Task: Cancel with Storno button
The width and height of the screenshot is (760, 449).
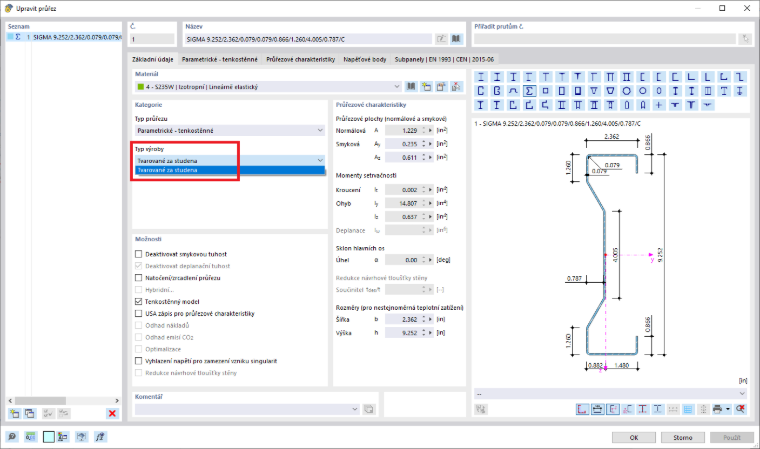Action: pyautogui.click(x=683, y=437)
